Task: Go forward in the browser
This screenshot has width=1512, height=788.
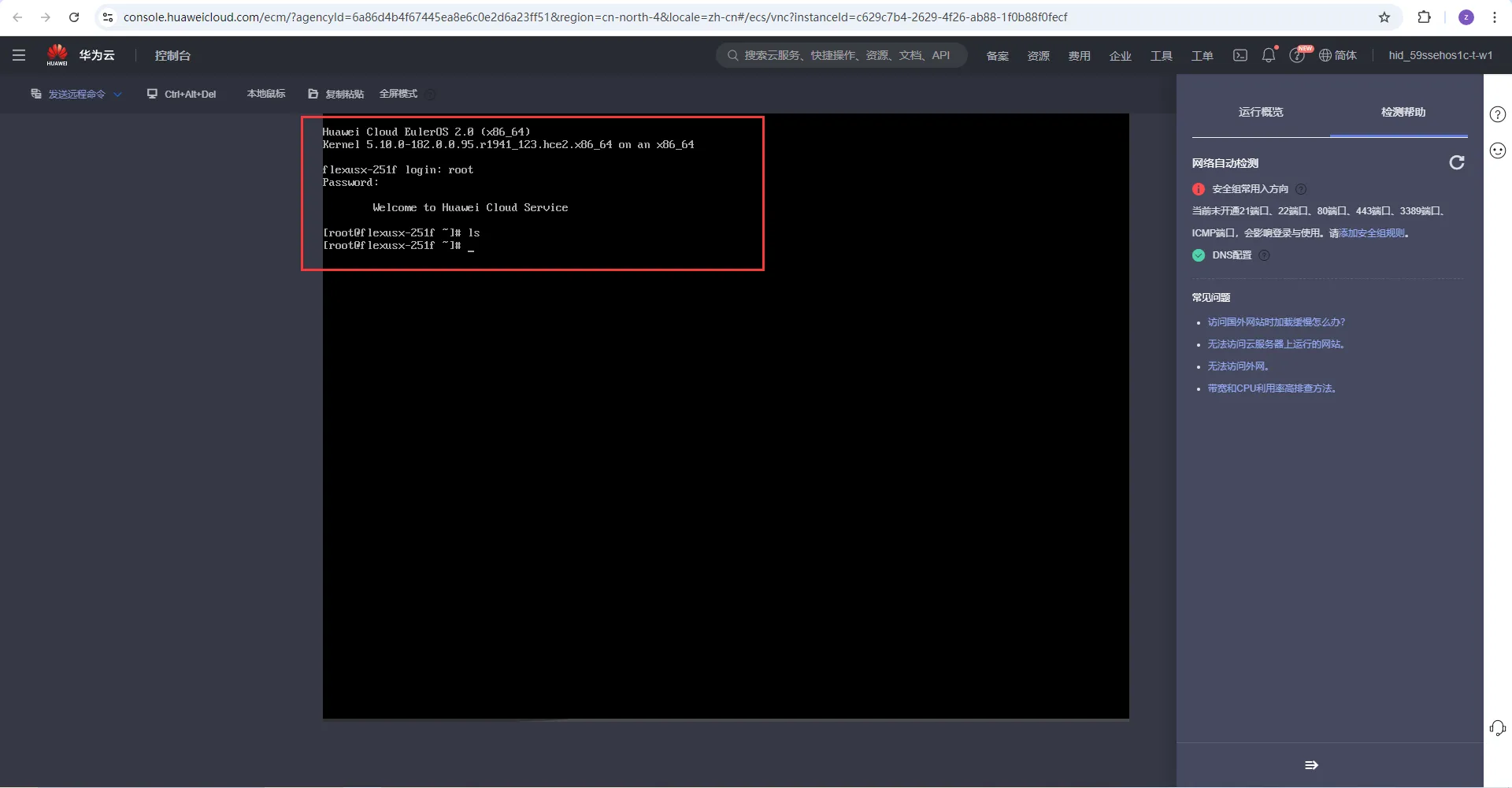Action: point(46,17)
